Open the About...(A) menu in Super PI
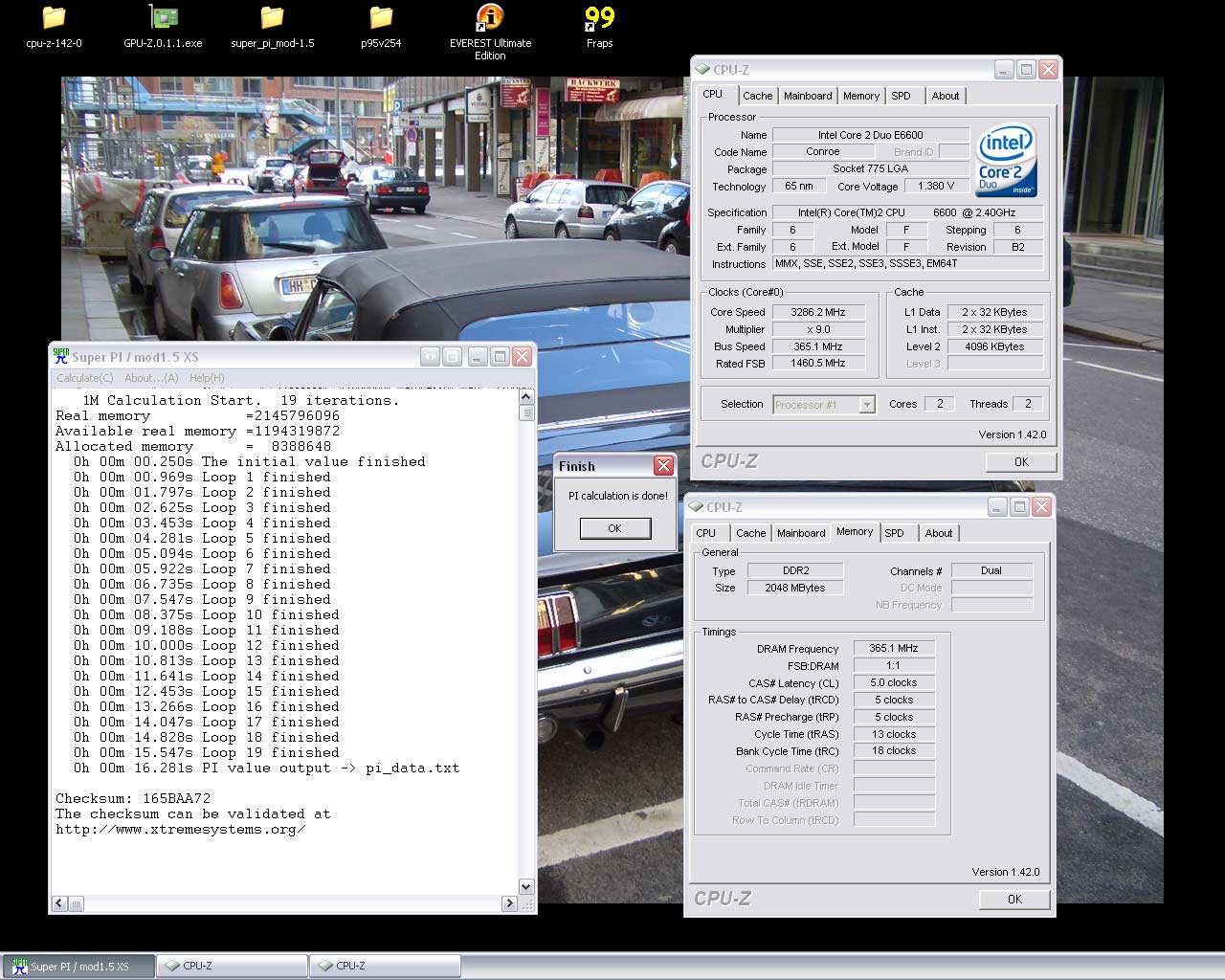The width and height of the screenshot is (1225, 980). [x=151, y=378]
